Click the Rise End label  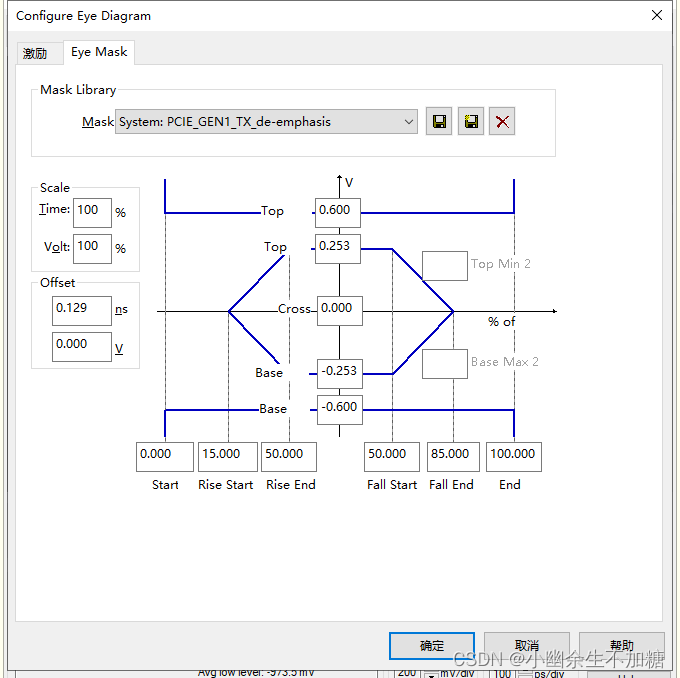point(291,485)
